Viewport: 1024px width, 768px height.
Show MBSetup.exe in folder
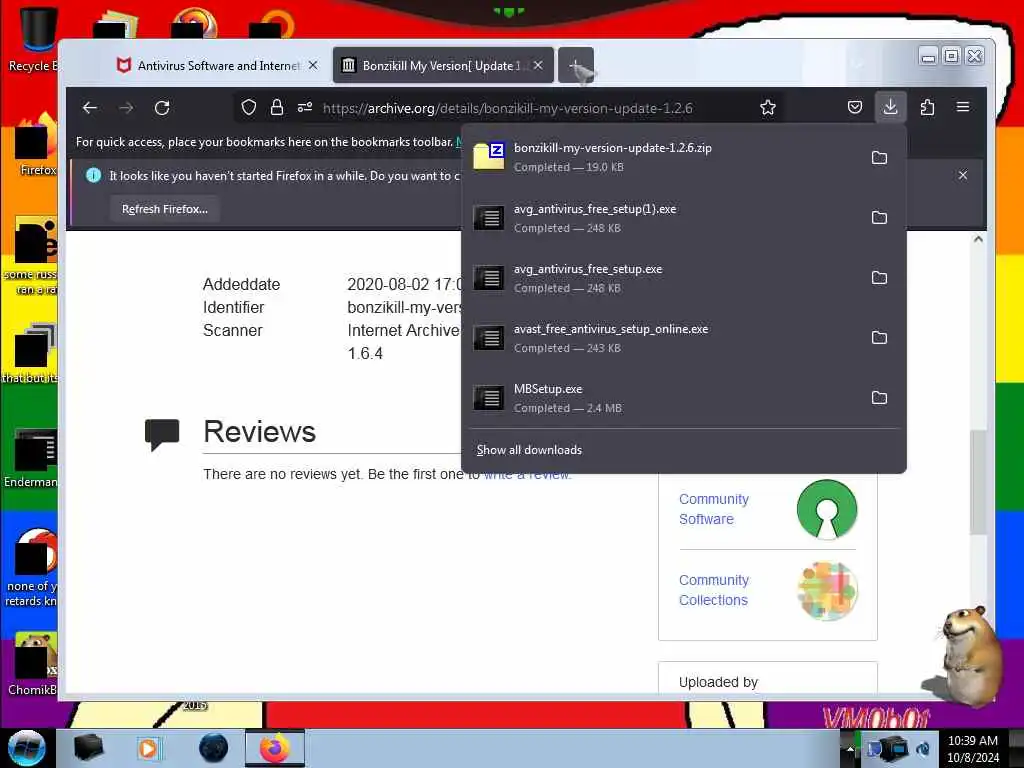[880, 398]
